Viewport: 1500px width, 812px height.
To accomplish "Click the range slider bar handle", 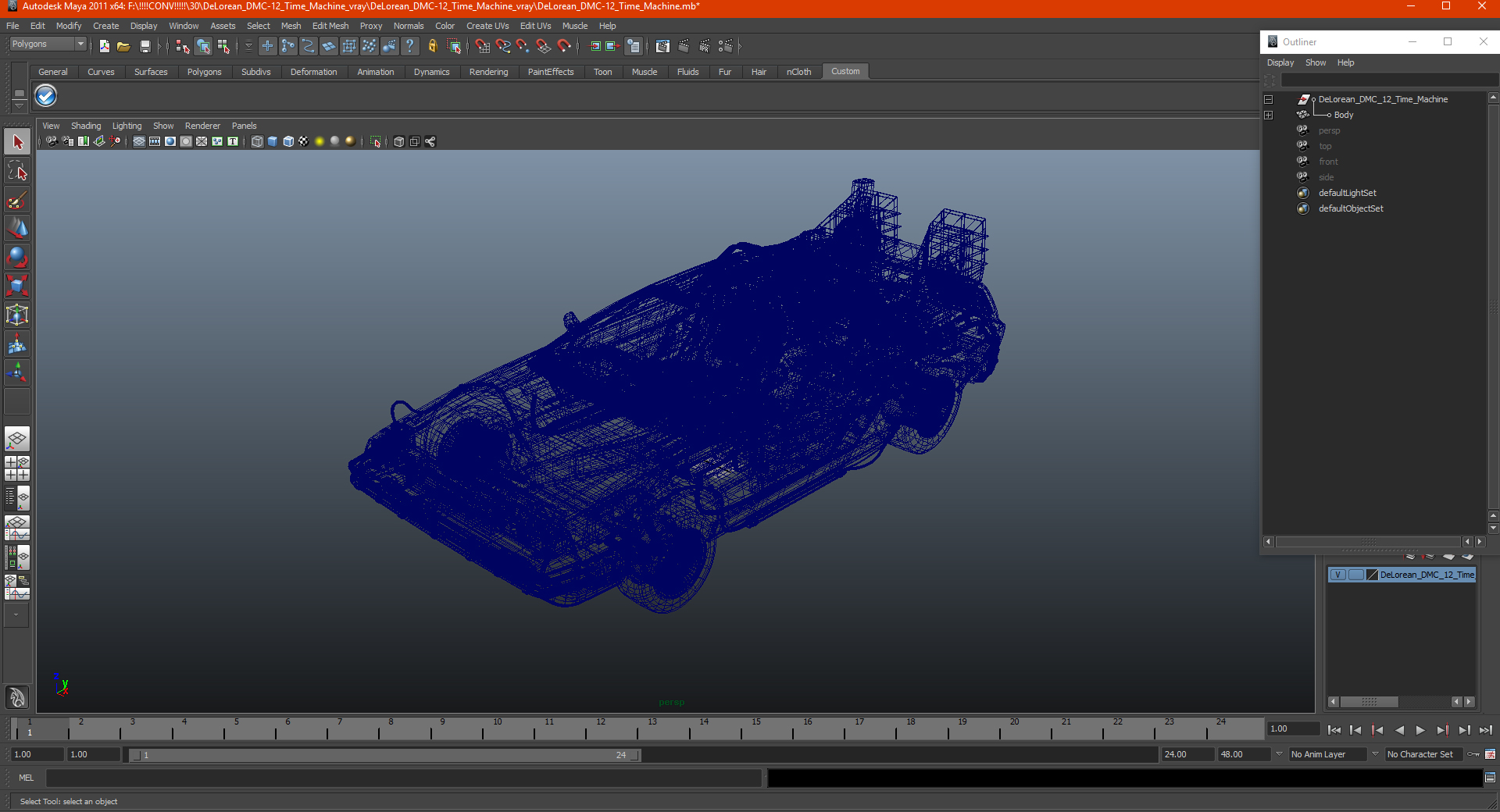I will [x=384, y=755].
